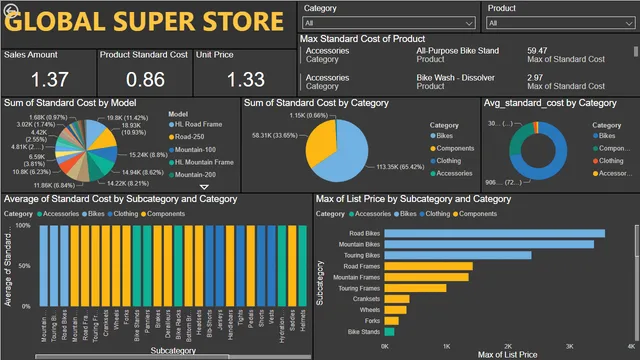Click the 113.35K (65.42%) pie data label

click(x=400, y=167)
